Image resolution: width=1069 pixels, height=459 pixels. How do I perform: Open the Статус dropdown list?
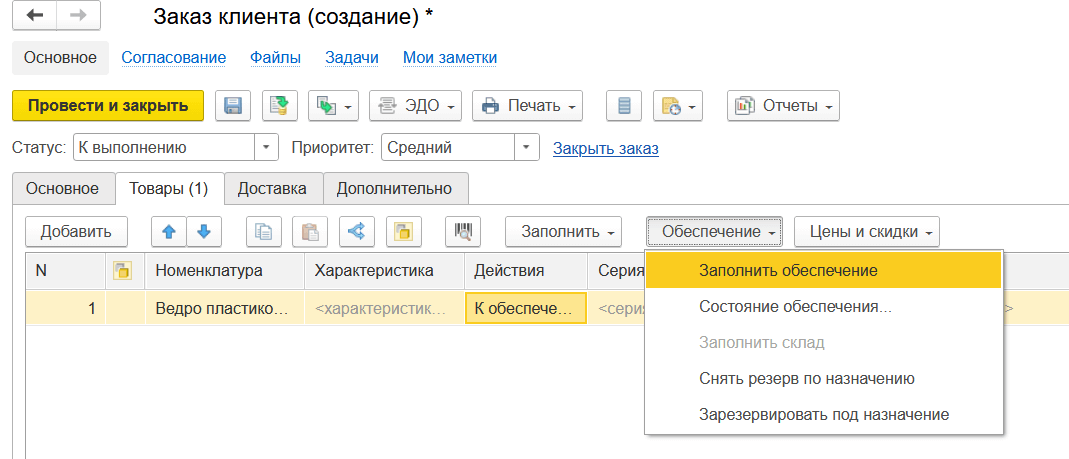266,148
